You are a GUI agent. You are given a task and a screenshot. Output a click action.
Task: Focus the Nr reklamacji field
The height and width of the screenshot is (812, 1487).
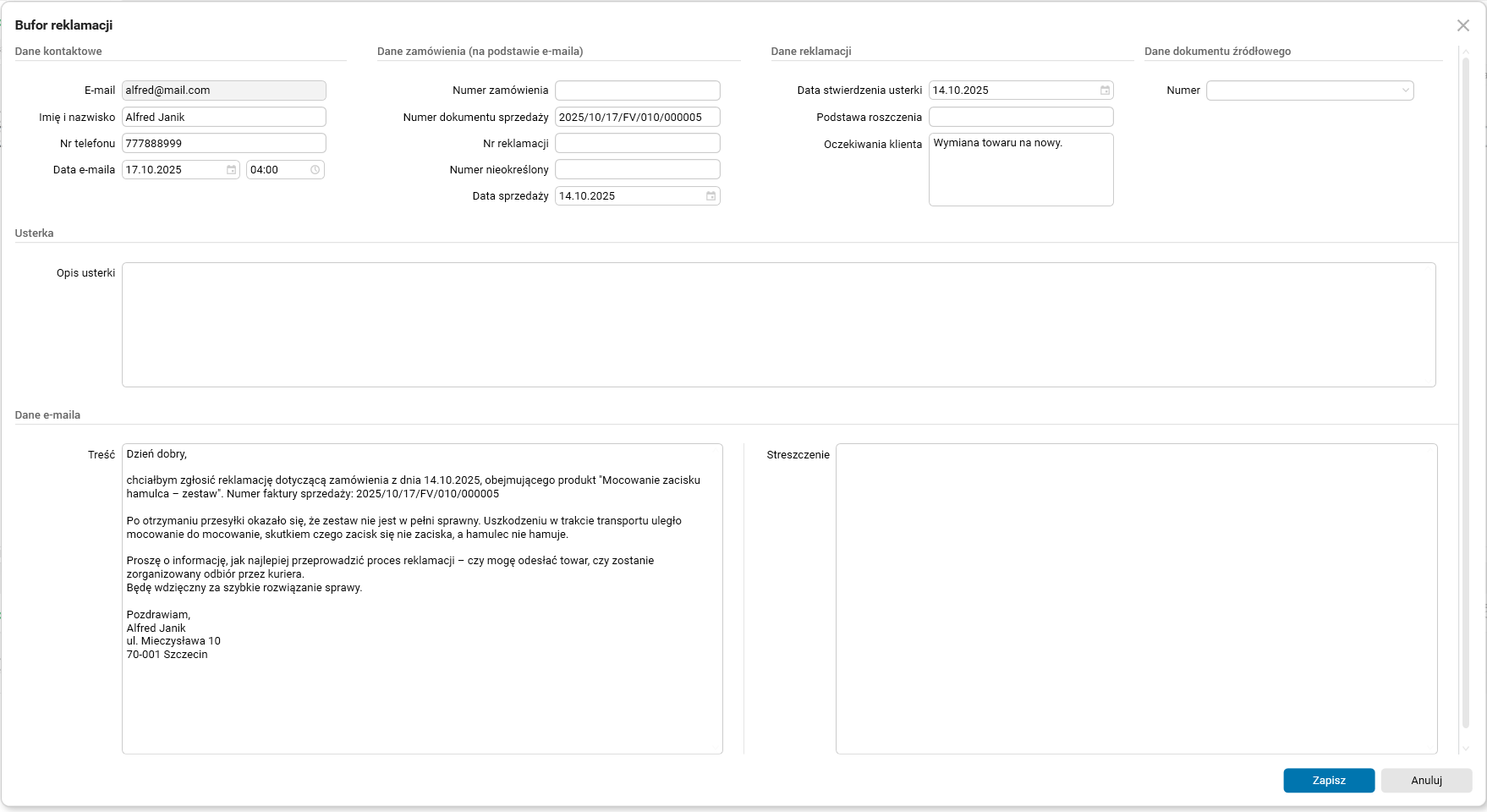pyautogui.click(x=638, y=143)
